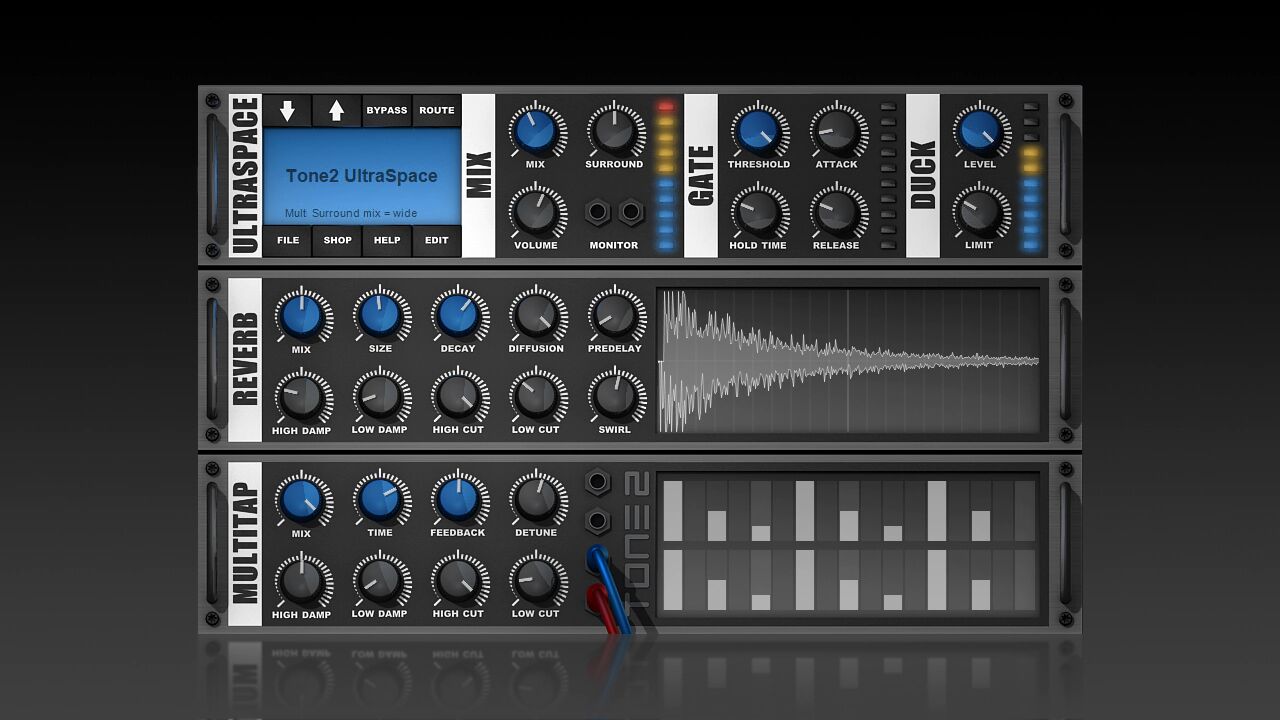Click the Reverb MIX knob

coord(302,315)
